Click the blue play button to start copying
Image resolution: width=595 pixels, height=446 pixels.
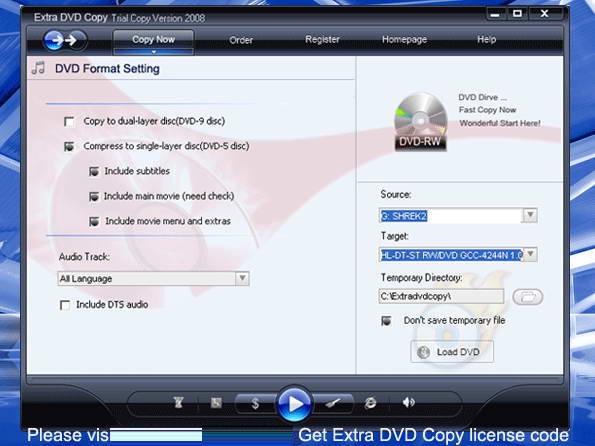[294, 403]
